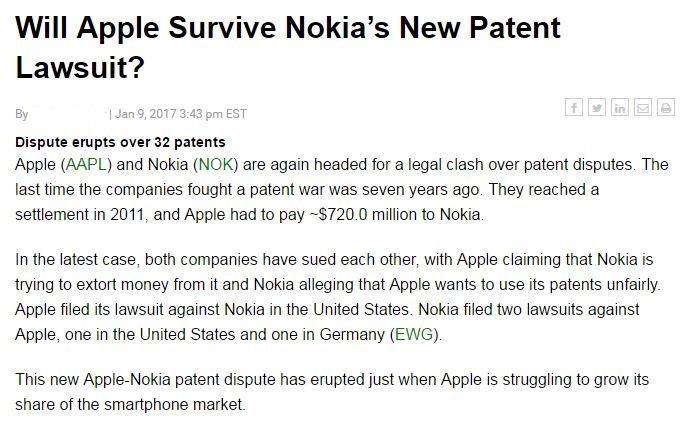Screen dimensions: 684x430
Task: Share article on LinkedIn icon
Action: (x=620, y=107)
